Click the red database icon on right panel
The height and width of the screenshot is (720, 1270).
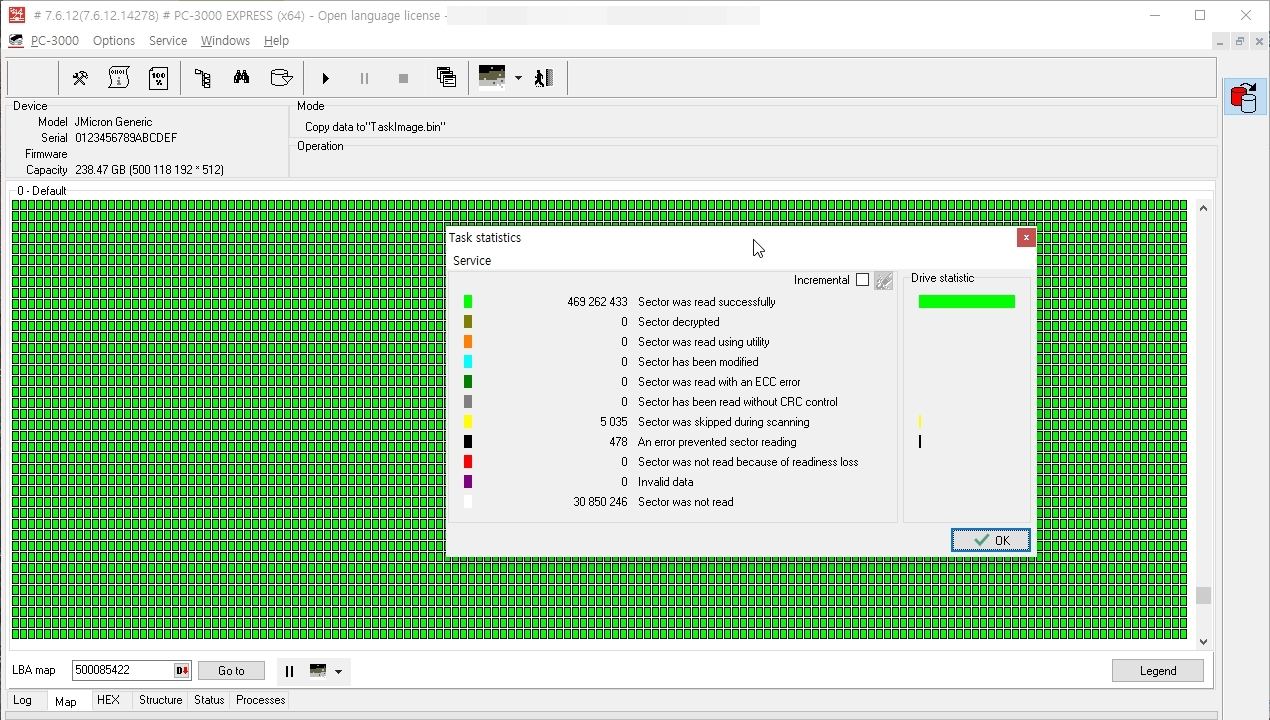tap(1244, 98)
